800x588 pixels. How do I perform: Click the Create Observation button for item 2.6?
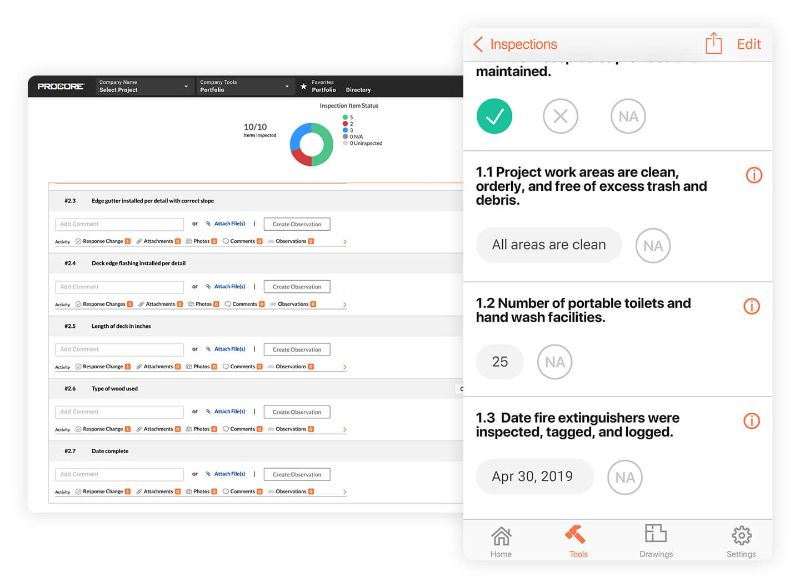coord(296,411)
